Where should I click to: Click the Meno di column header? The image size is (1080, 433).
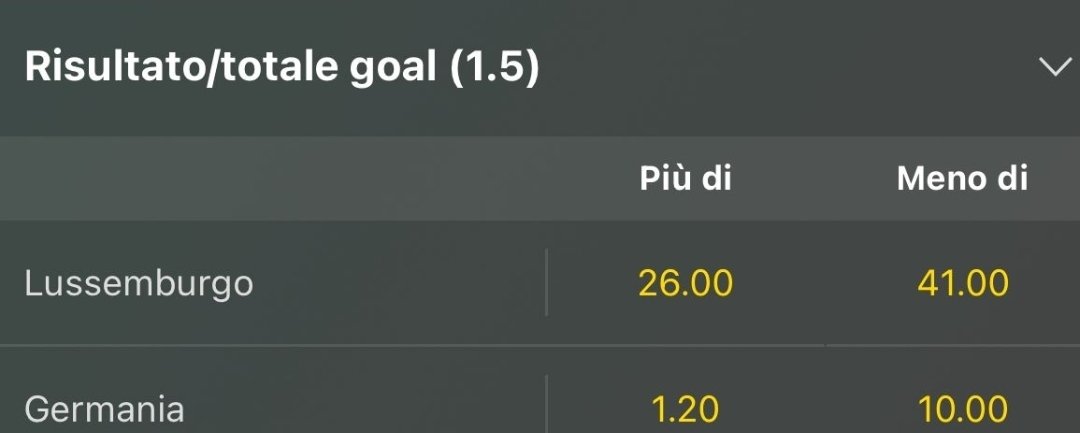point(962,179)
